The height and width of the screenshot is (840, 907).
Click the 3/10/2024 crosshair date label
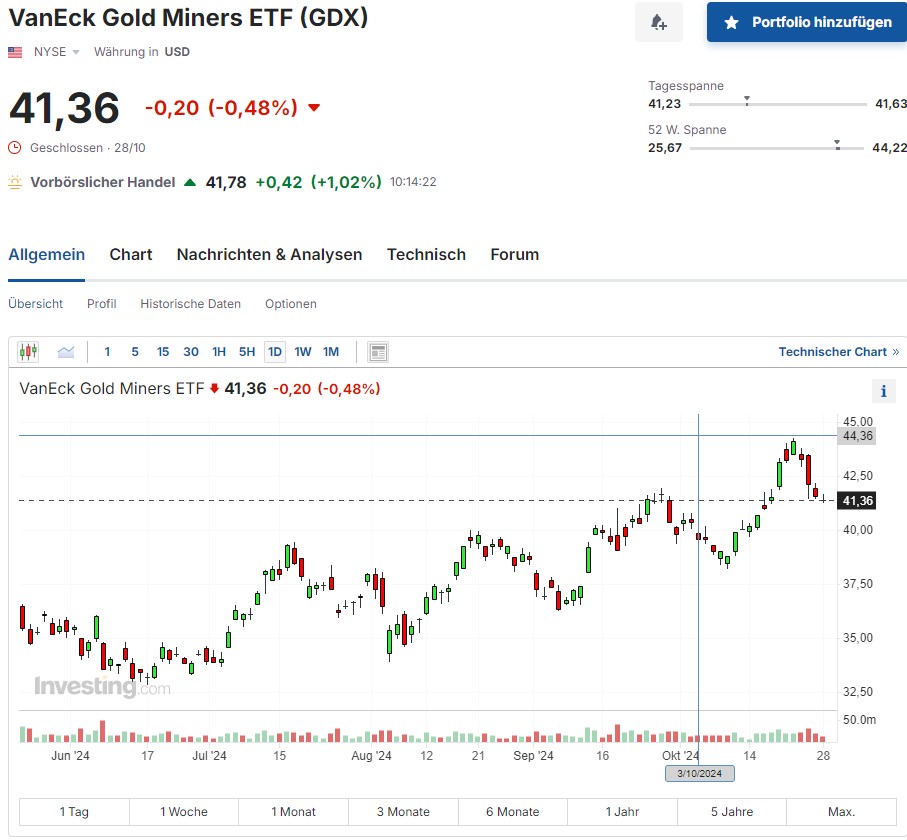pos(700,773)
